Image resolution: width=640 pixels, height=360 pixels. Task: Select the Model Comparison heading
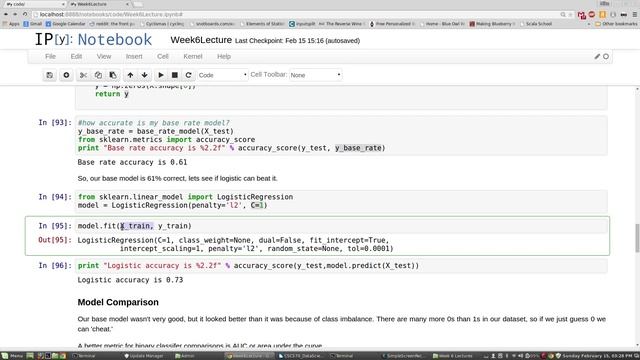tap(118, 302)
